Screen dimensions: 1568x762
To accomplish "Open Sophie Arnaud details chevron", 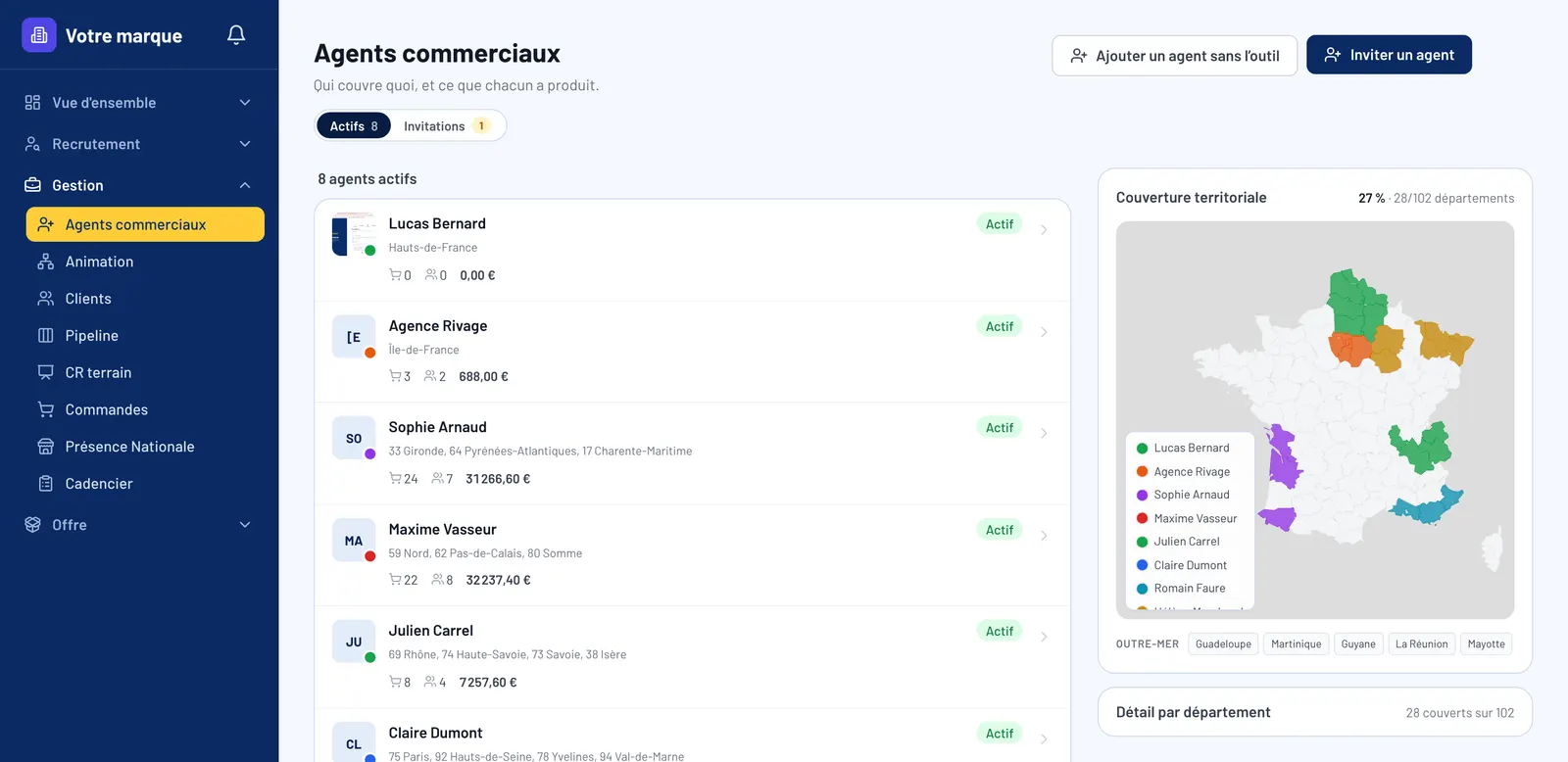I will click(1044, 433).
